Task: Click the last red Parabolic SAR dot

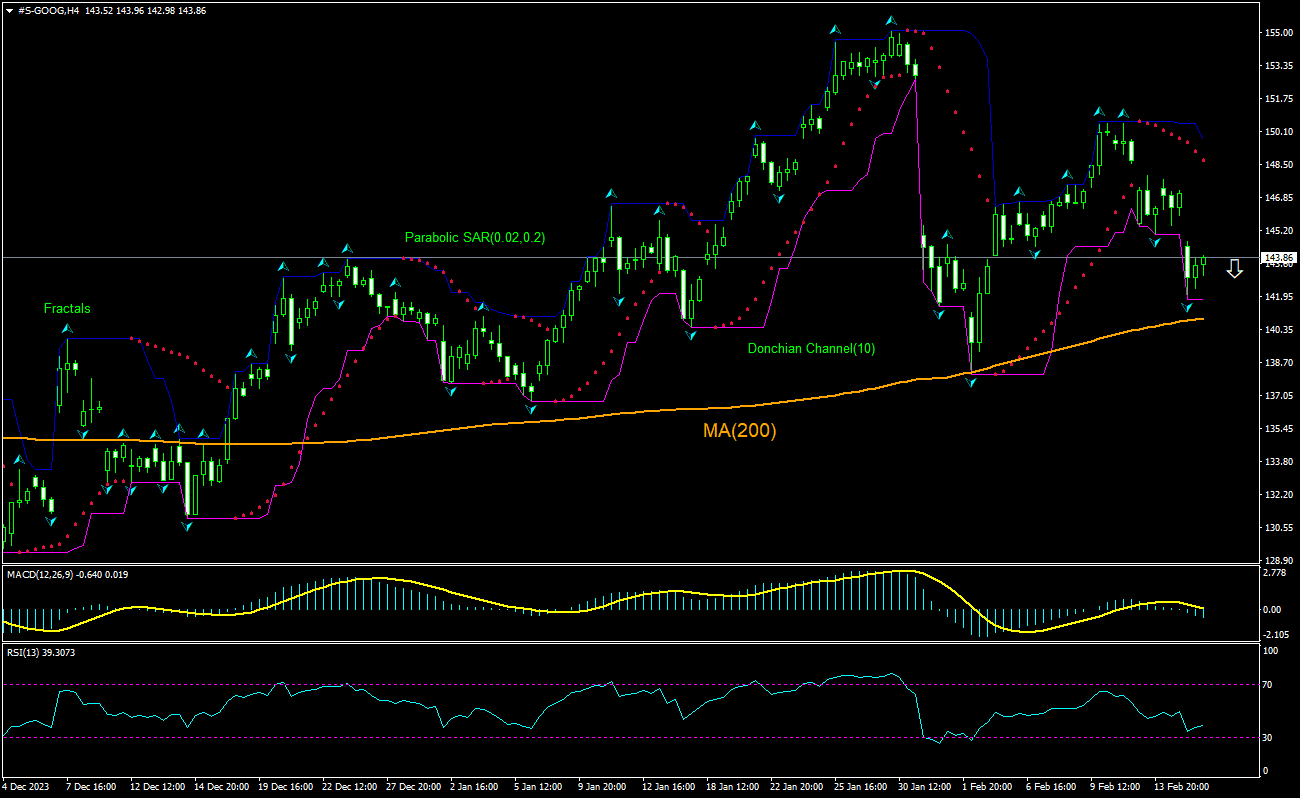Action: click(x=1203, y=160)
